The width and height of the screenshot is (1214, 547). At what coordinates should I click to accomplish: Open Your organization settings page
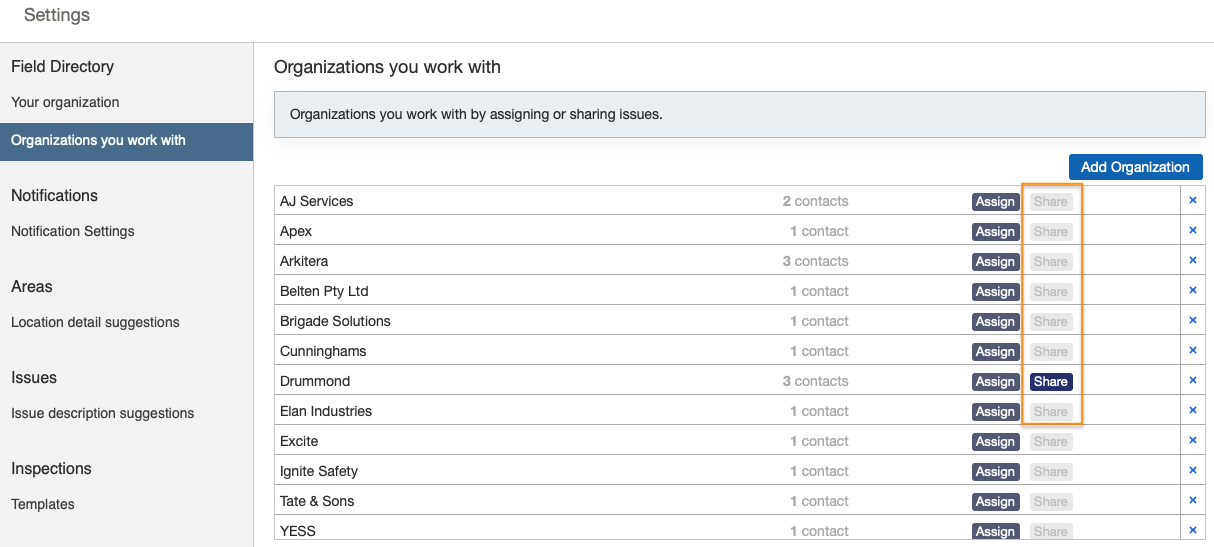(65, 102)
